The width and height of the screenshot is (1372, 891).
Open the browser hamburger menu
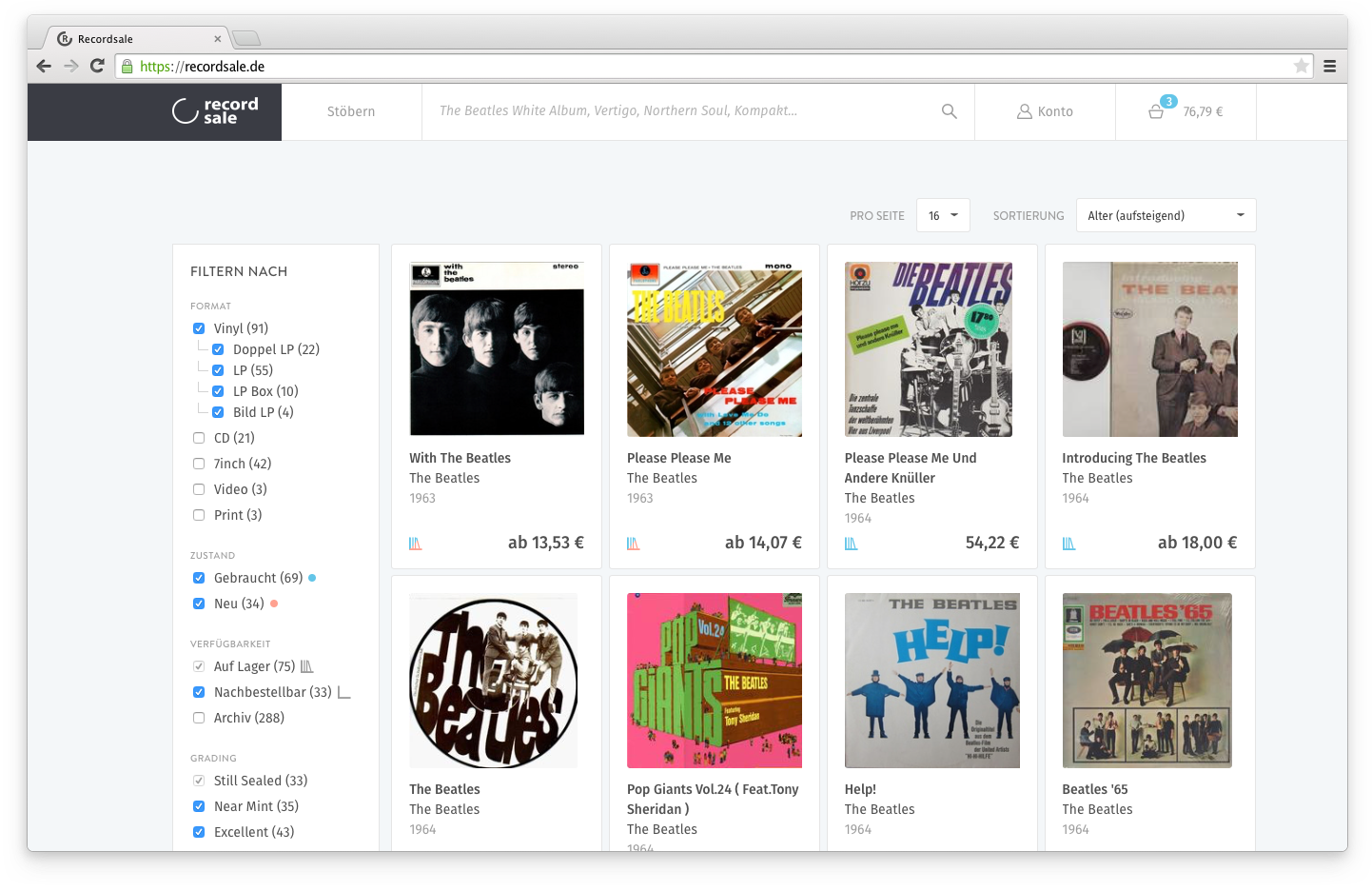(1329, 66)
